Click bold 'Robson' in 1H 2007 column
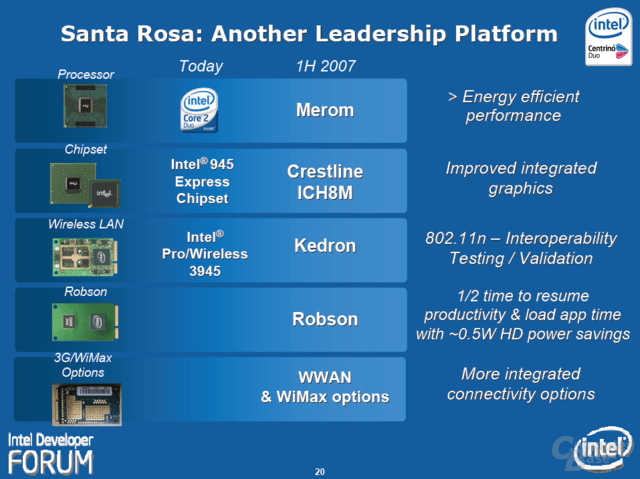640x479 pixels. point(325,319)
